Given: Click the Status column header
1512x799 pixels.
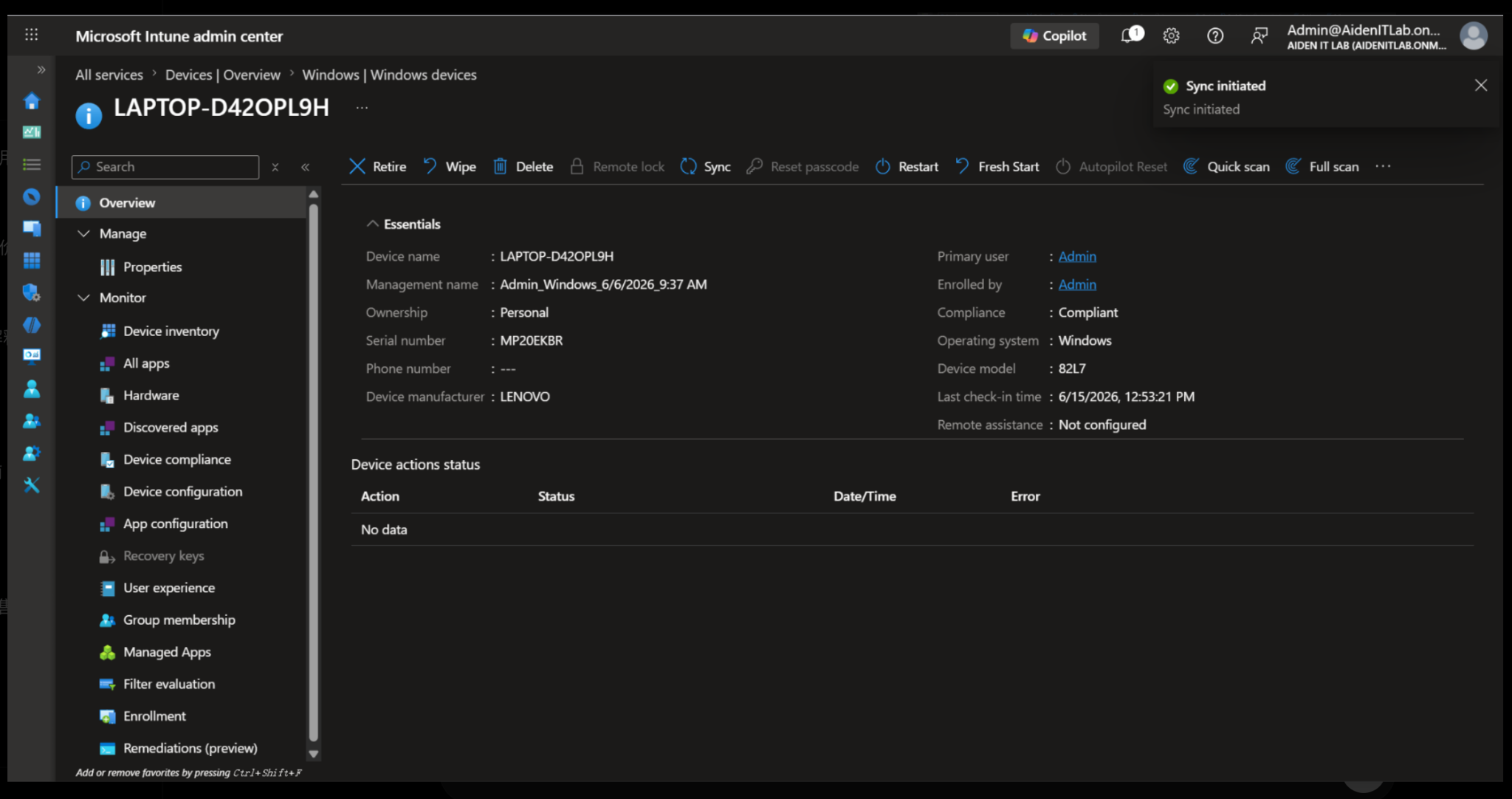Looking at the screenshot, I should point(556,496).
